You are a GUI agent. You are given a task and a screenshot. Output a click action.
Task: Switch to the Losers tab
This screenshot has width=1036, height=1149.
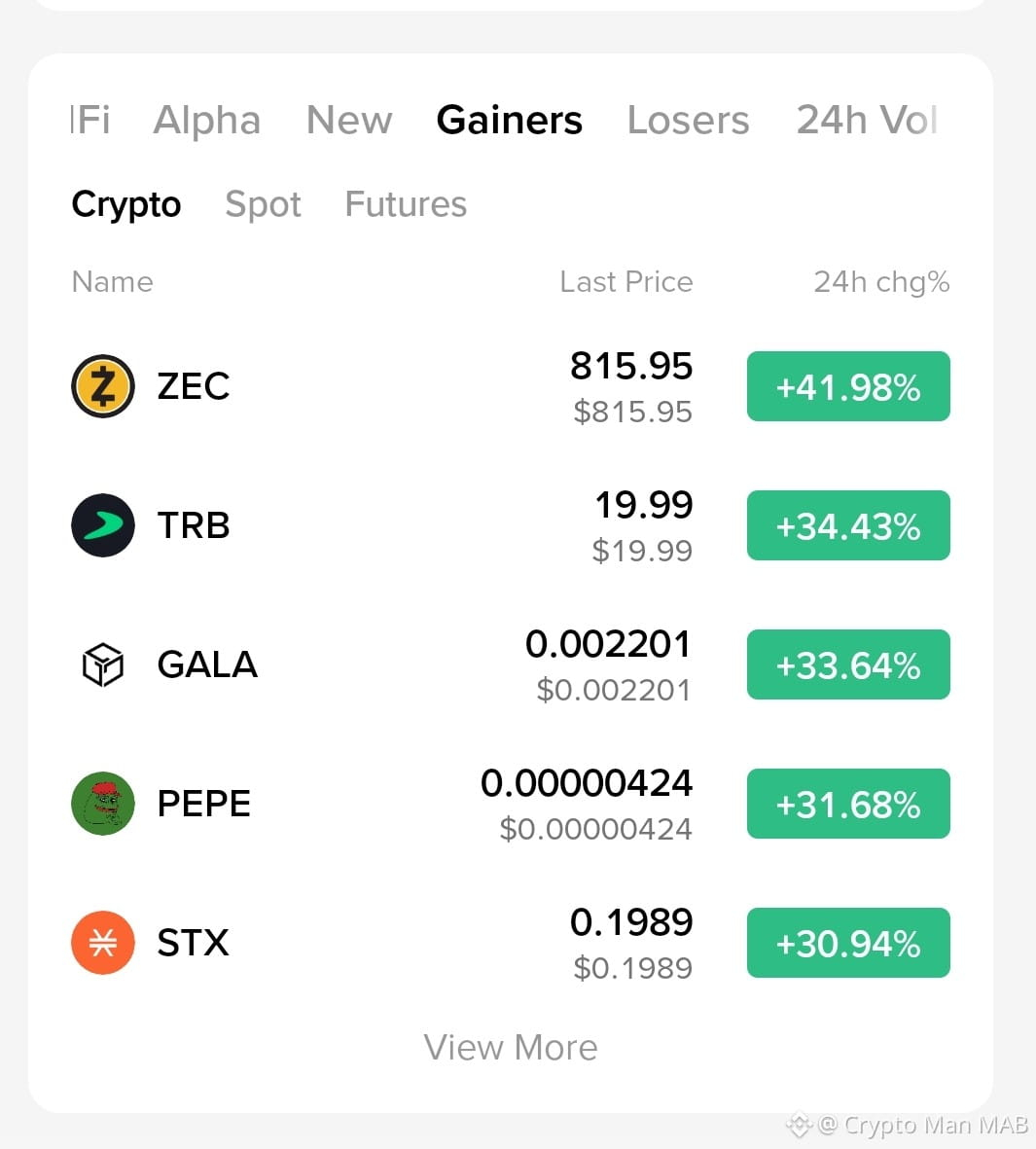(x=688, y=121)
